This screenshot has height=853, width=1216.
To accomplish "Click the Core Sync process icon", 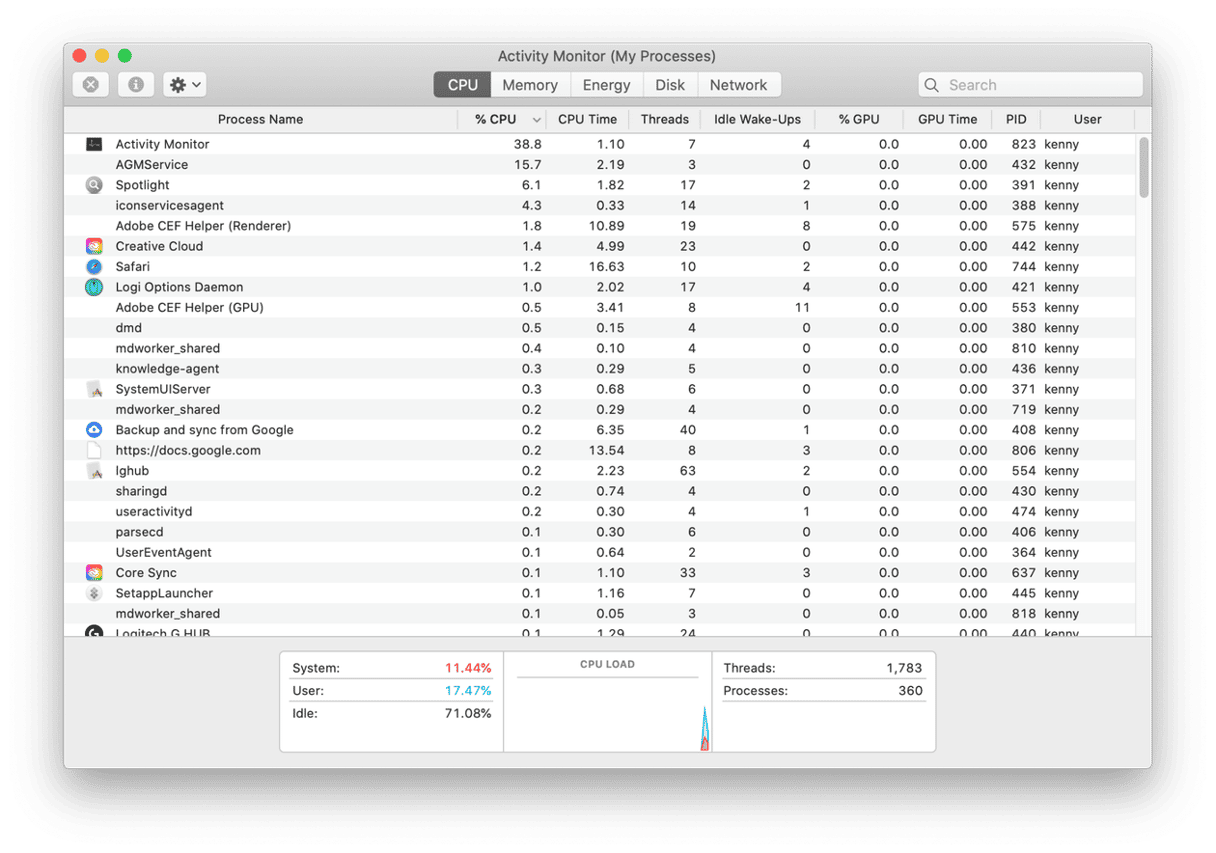I will (94, 573).
